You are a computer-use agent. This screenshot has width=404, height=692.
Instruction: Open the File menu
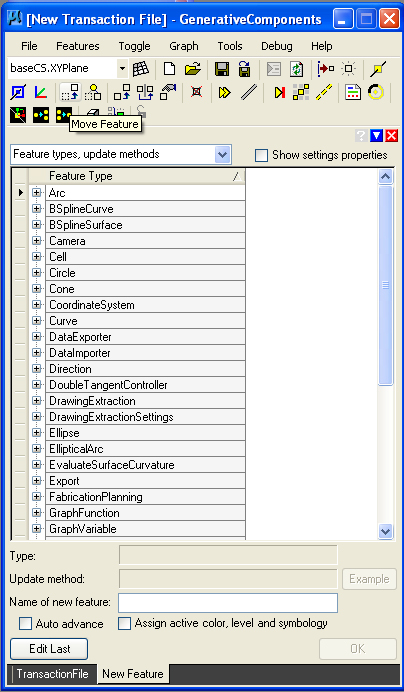(x=29, y=46)
